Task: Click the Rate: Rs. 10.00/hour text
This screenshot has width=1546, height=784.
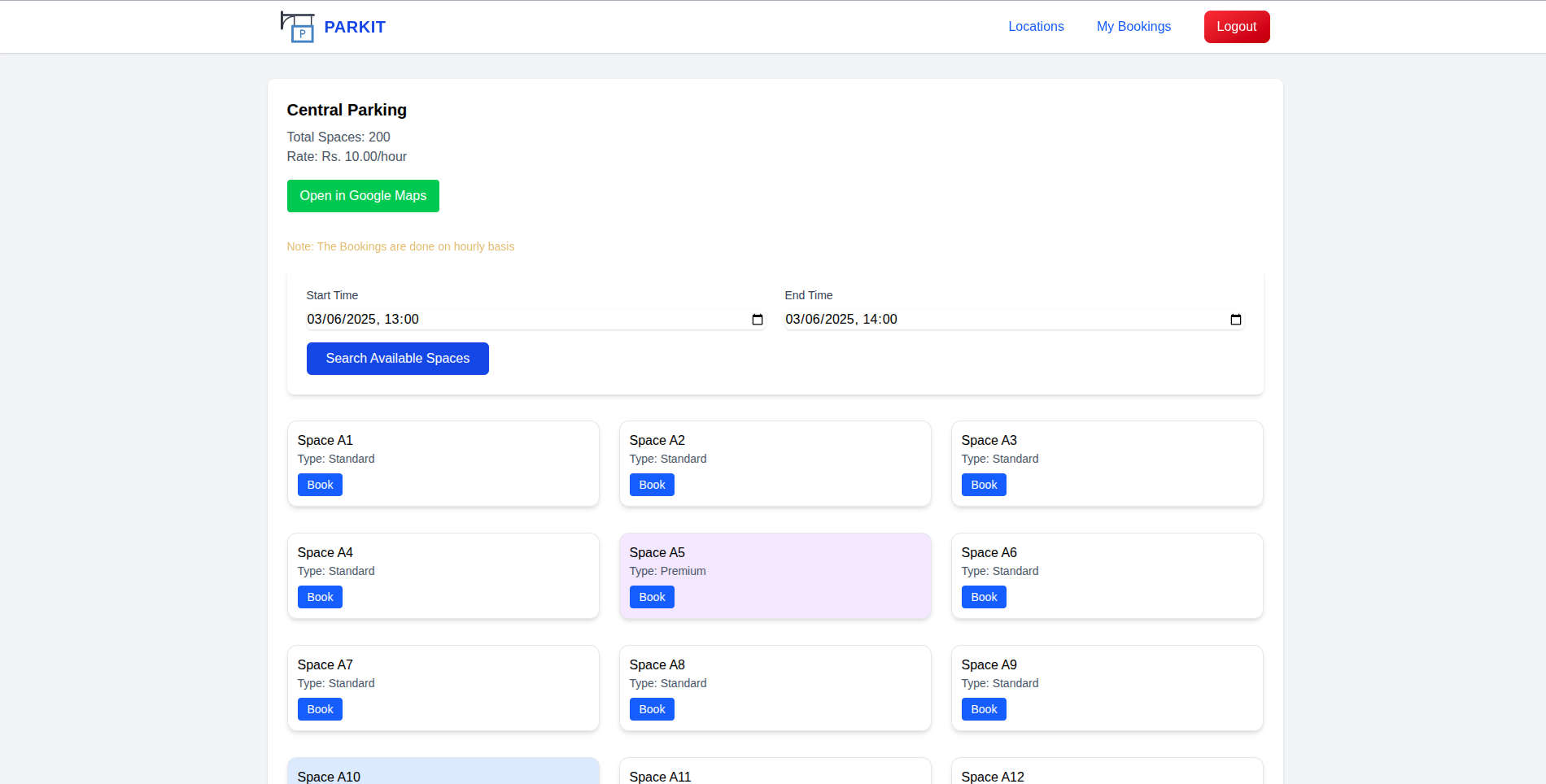Action: (x=347, y=156)
